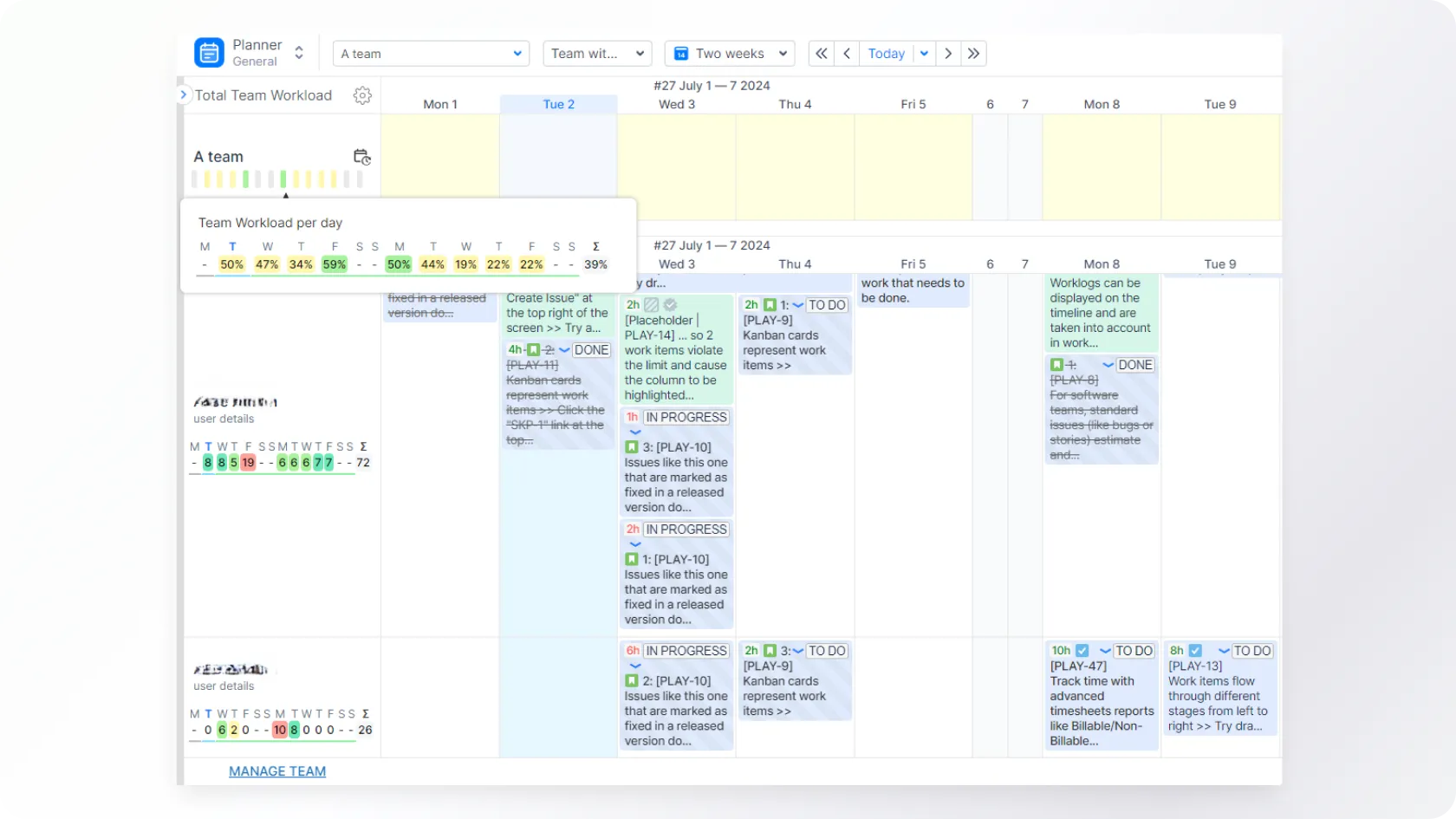The width and height of the screenshot is (1456, 819).
Task: Select the Tue 2 day column header
Action: (558, 104)
